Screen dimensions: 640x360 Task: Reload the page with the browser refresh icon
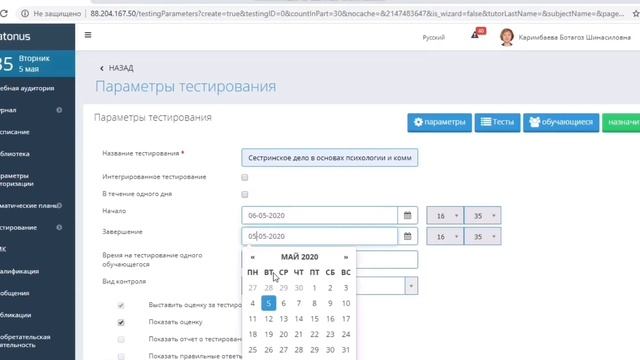pos(4,13)
